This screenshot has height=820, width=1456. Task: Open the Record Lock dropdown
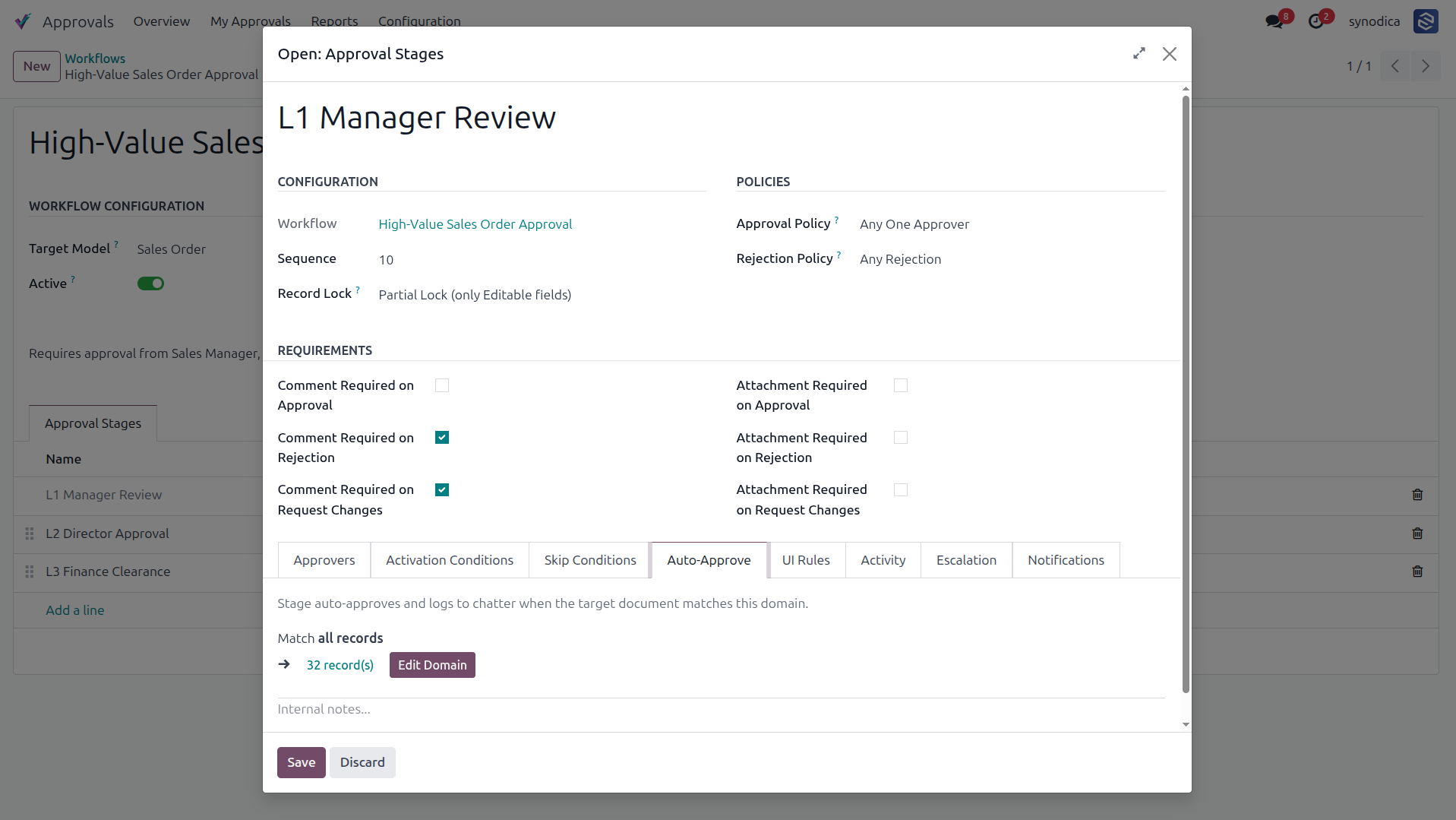(542, 295)
